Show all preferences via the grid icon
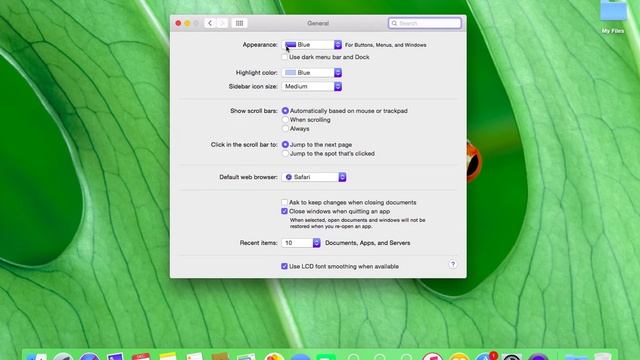The image size is (640, 360). tap(240, 23)
